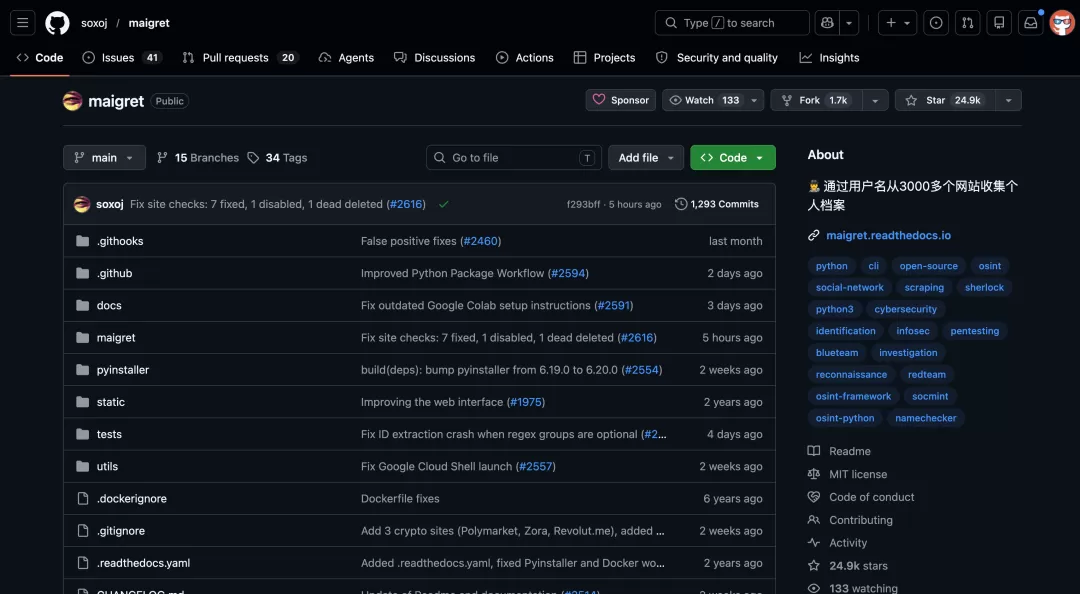
Task: Open the main branch selector dropdown
Action: (x=105, y=158)
